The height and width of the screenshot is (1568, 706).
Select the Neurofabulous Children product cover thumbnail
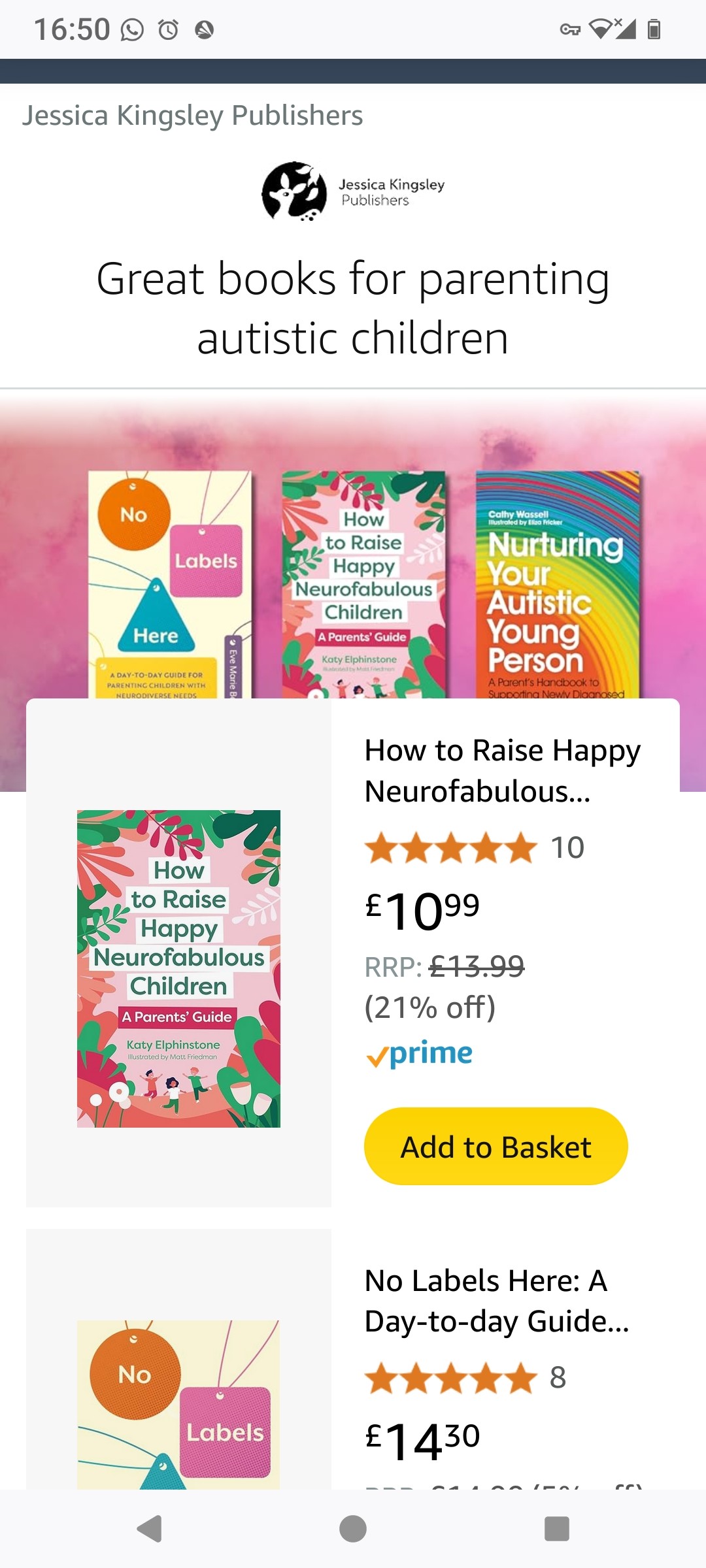click(178, 968)
